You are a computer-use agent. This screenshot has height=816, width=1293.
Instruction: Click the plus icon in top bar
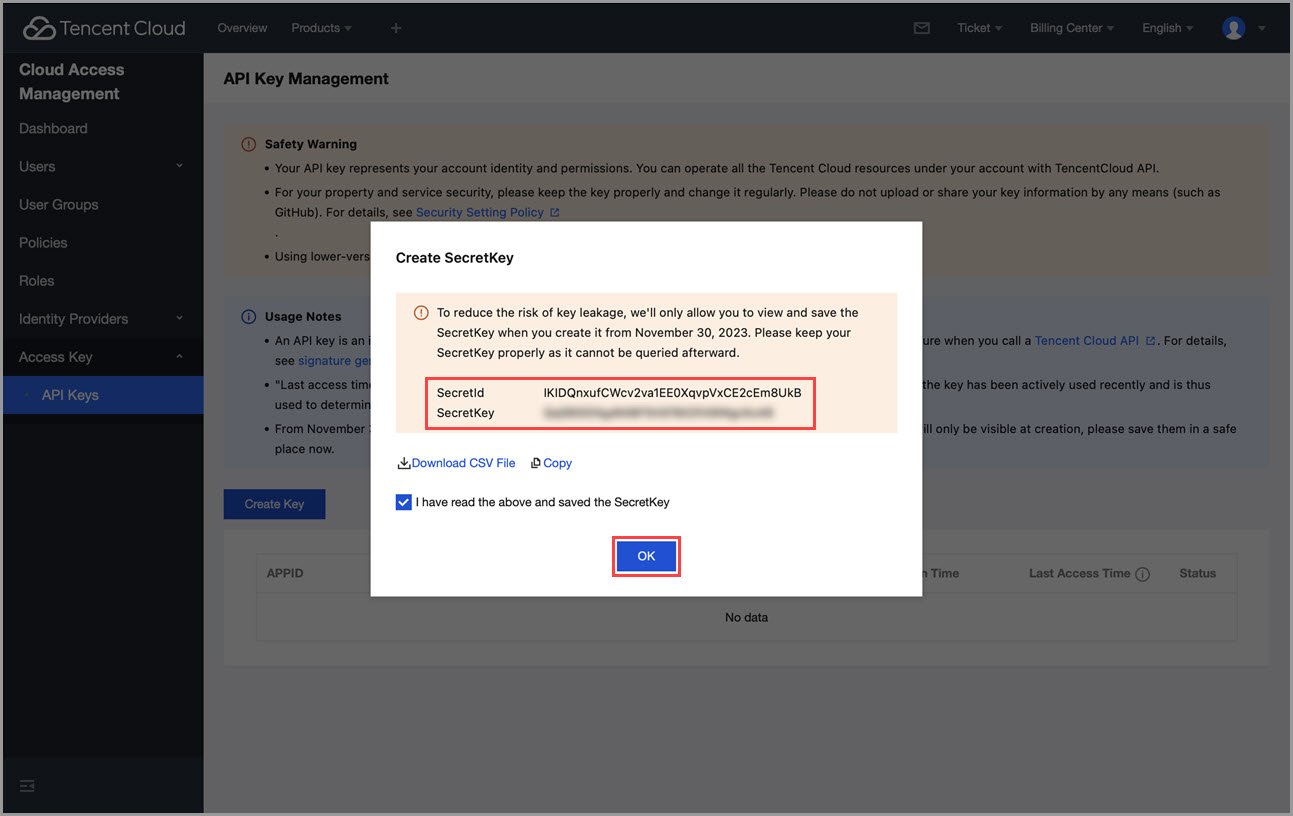[x=396, y=28]
